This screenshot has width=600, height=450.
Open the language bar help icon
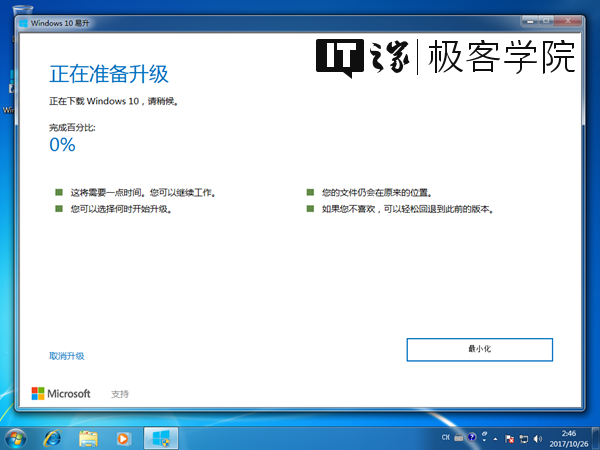(x=472, y=437)
